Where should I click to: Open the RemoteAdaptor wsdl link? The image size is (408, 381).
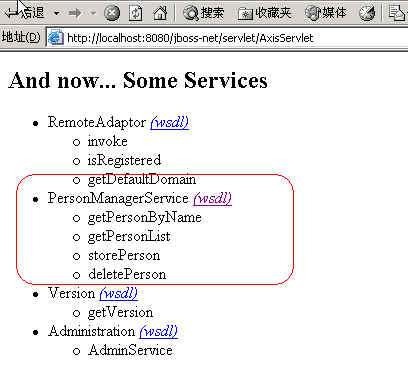(x=170, y=122)
